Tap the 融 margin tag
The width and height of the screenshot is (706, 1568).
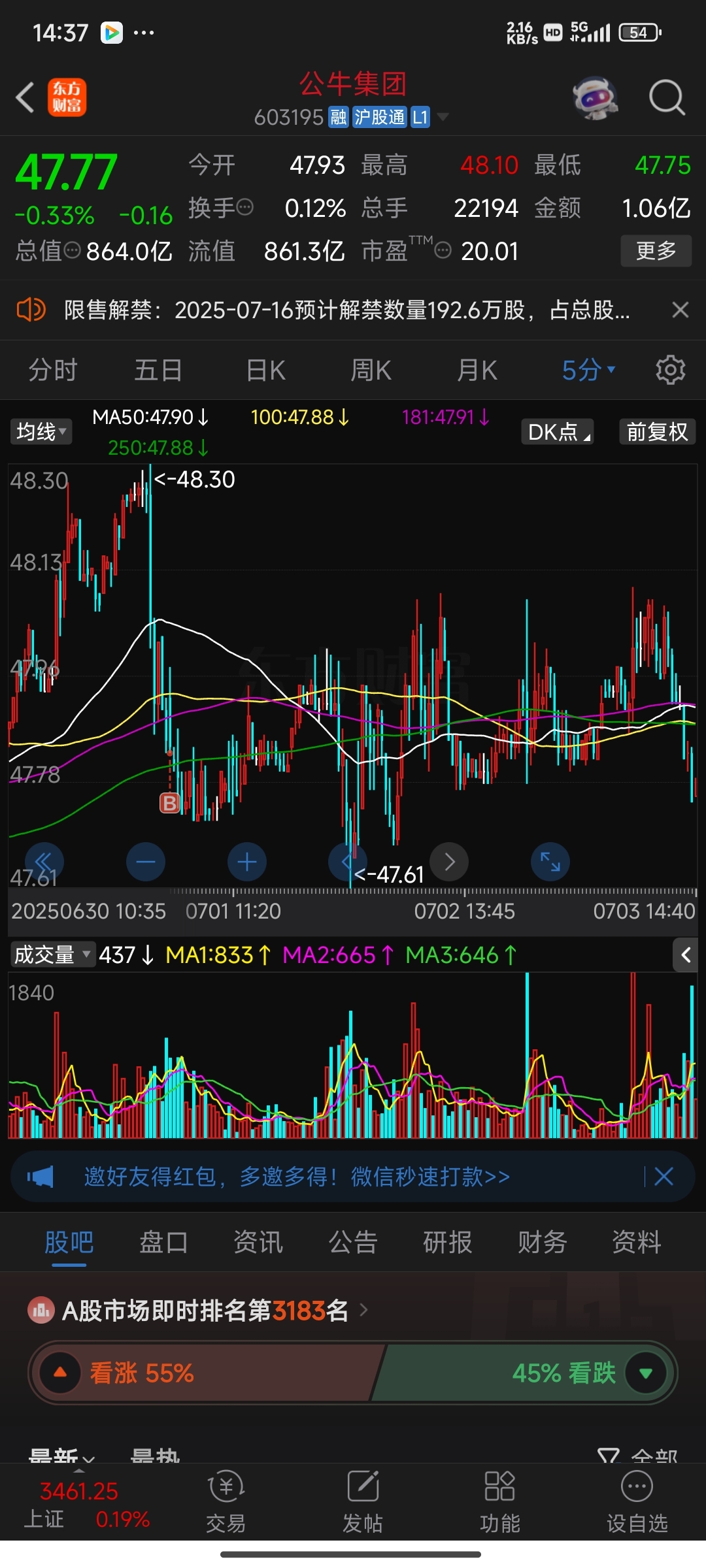coord(338,117)
